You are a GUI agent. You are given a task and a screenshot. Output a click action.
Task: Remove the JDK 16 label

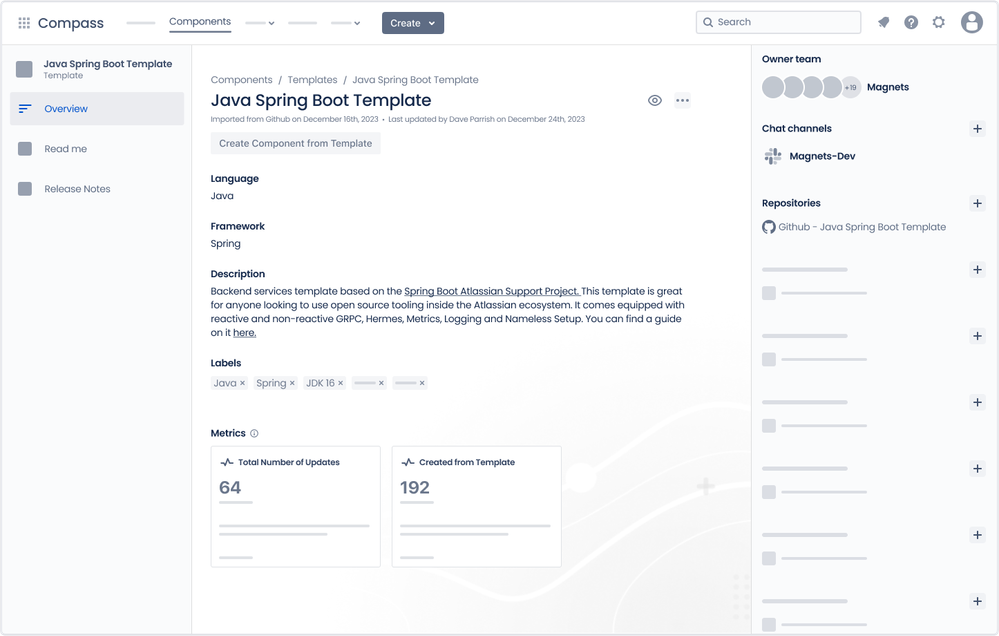(x=340, y=384)
